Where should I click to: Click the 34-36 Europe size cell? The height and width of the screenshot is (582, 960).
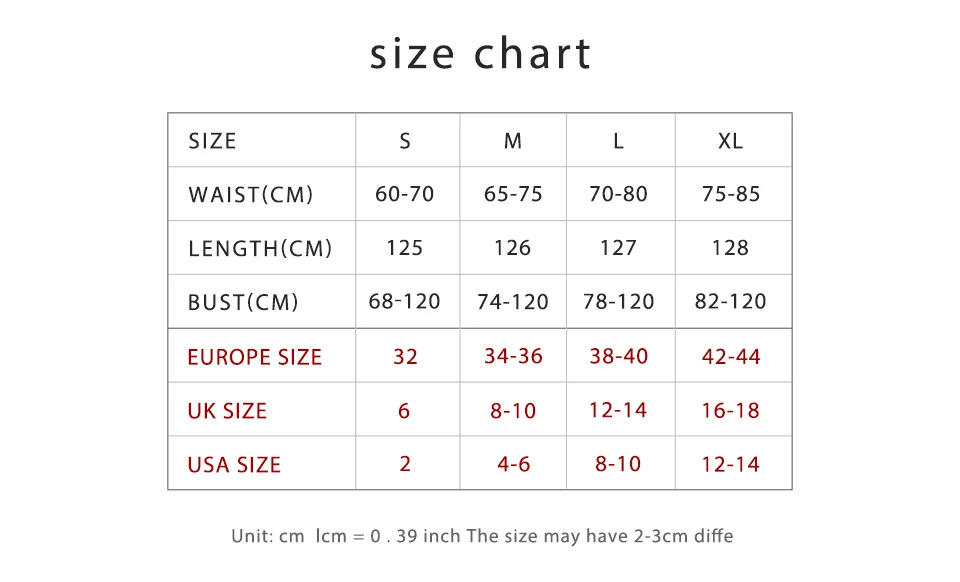pyautogui.click(x=513, y=356)
